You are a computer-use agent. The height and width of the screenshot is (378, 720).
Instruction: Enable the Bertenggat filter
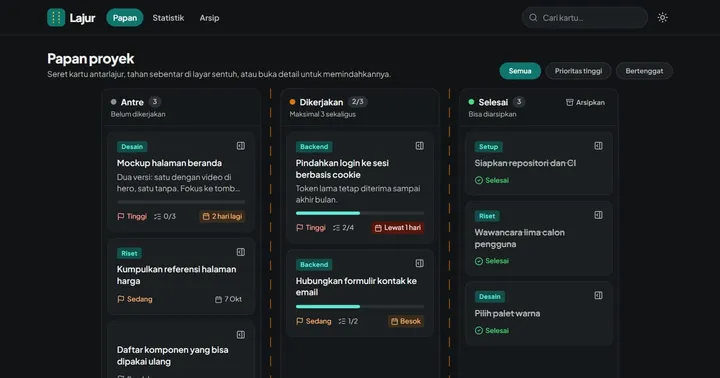(644, 71)
